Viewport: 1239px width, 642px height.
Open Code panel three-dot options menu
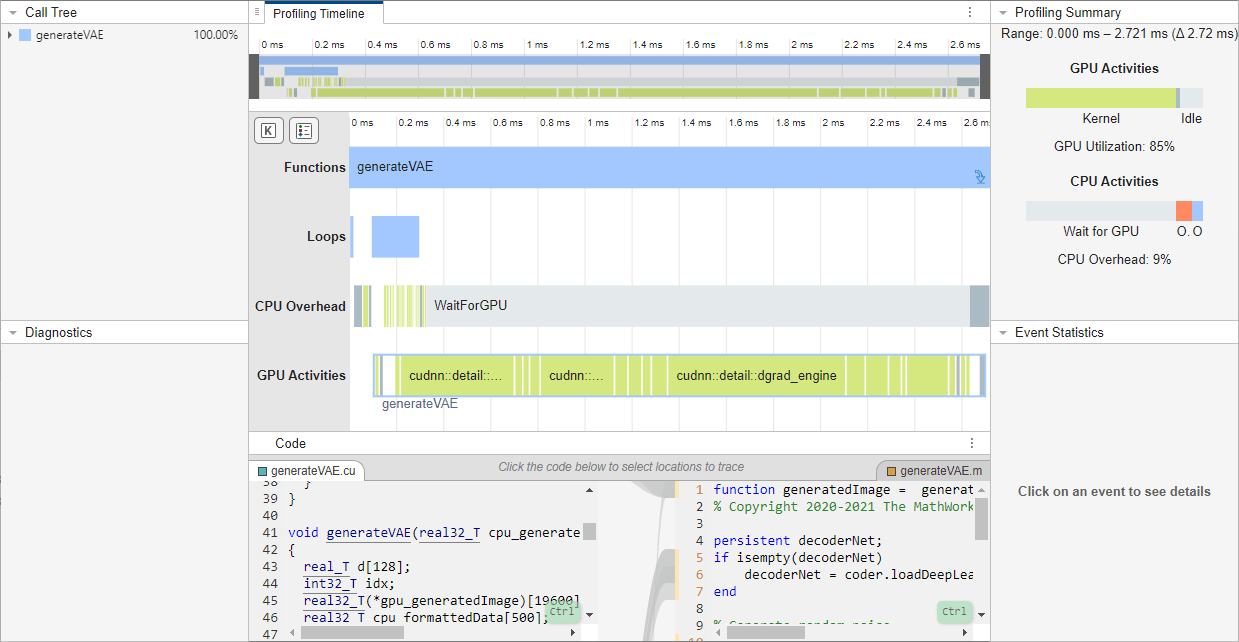(971, 443)
